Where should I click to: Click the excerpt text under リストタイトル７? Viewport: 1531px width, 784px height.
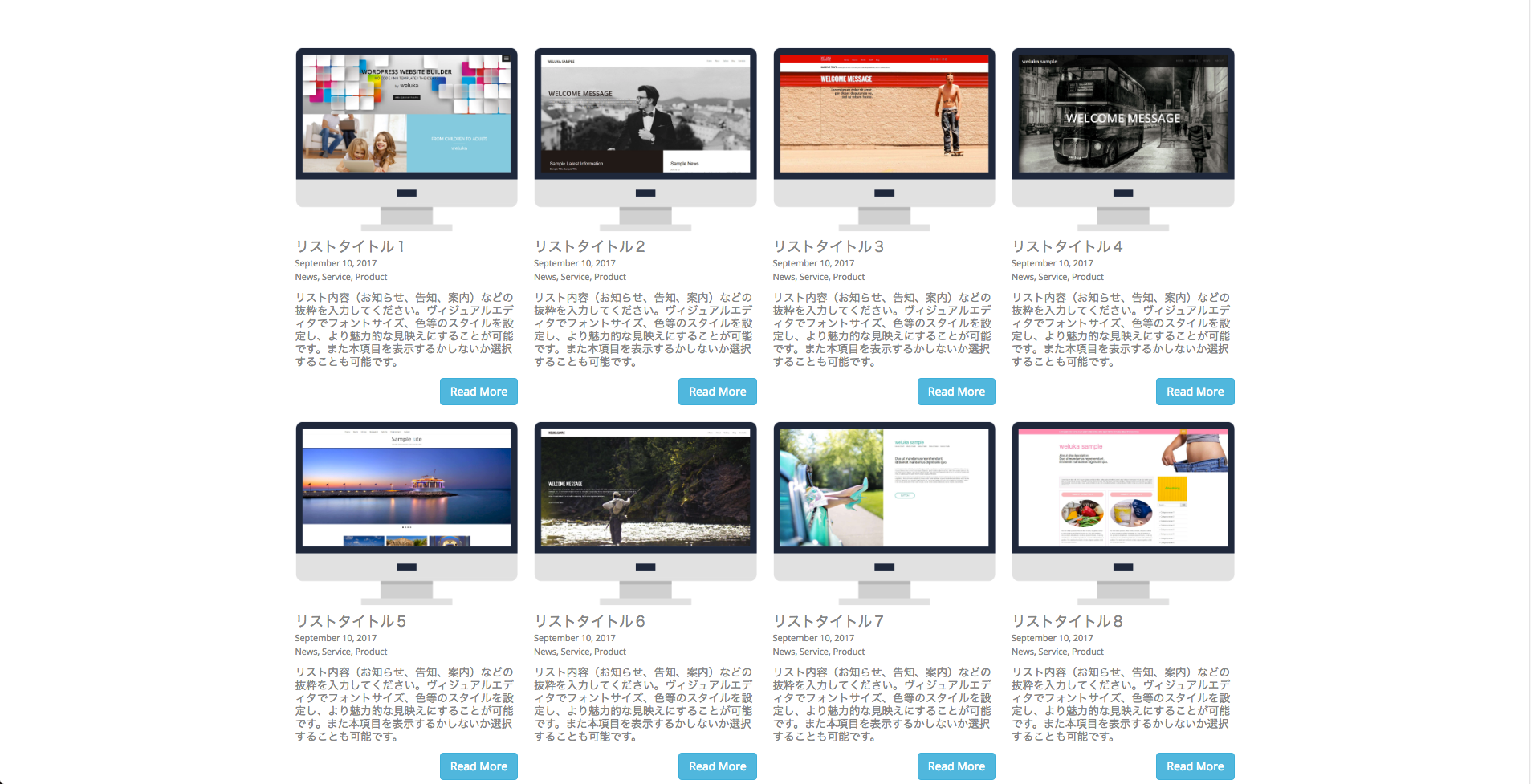click(882, 705)
